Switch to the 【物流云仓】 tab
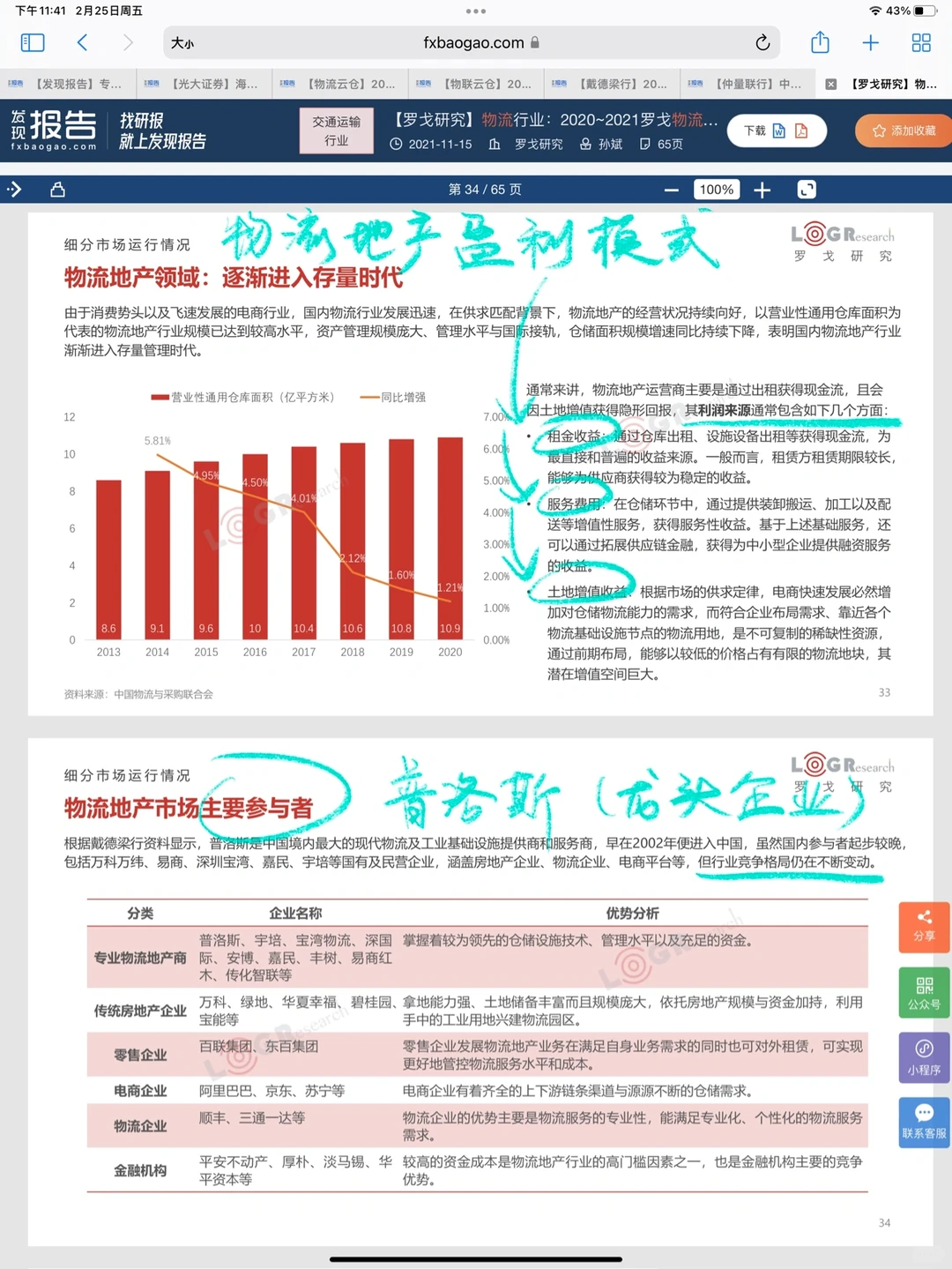 click(x=339, y=84)
